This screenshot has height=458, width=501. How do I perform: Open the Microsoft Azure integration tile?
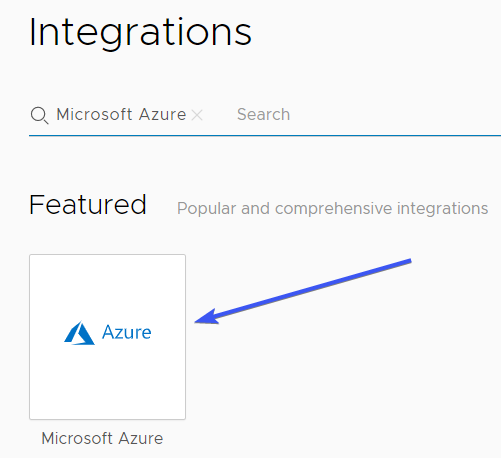(x=107, y=337)
